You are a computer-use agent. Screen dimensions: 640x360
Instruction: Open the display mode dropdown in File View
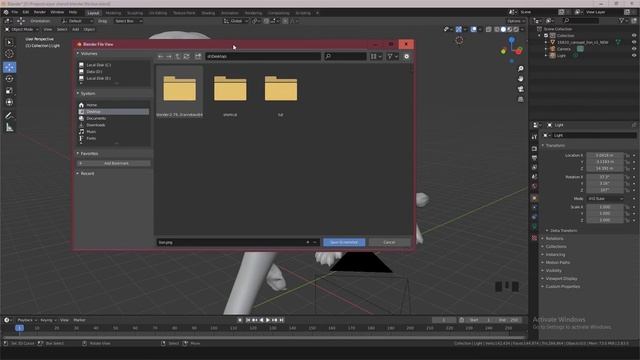(376, 56)
